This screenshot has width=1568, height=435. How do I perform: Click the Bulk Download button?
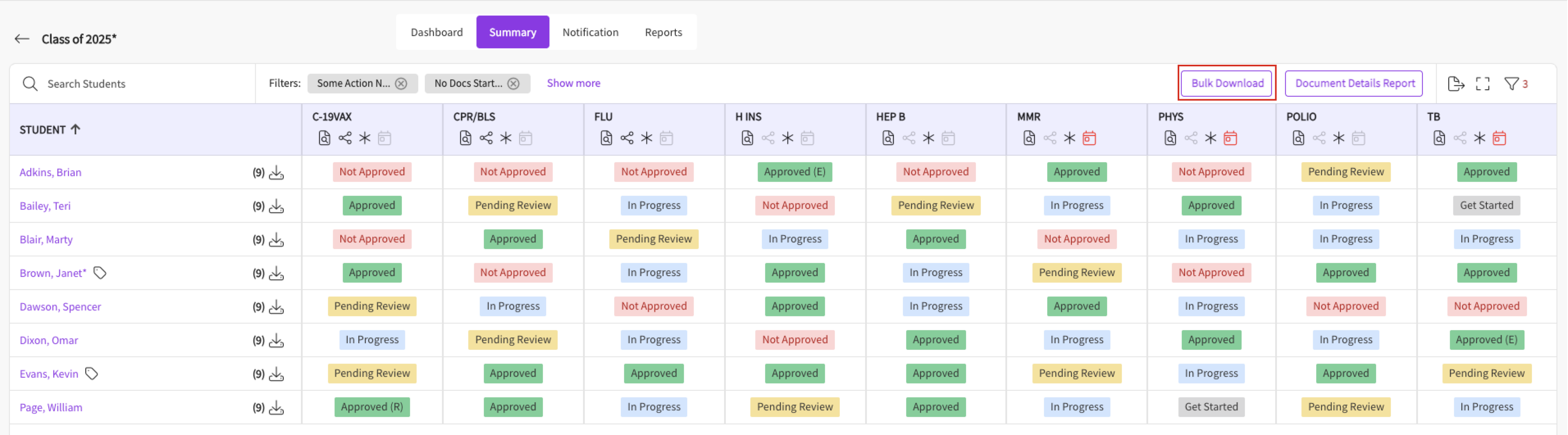click(1226, 83)
